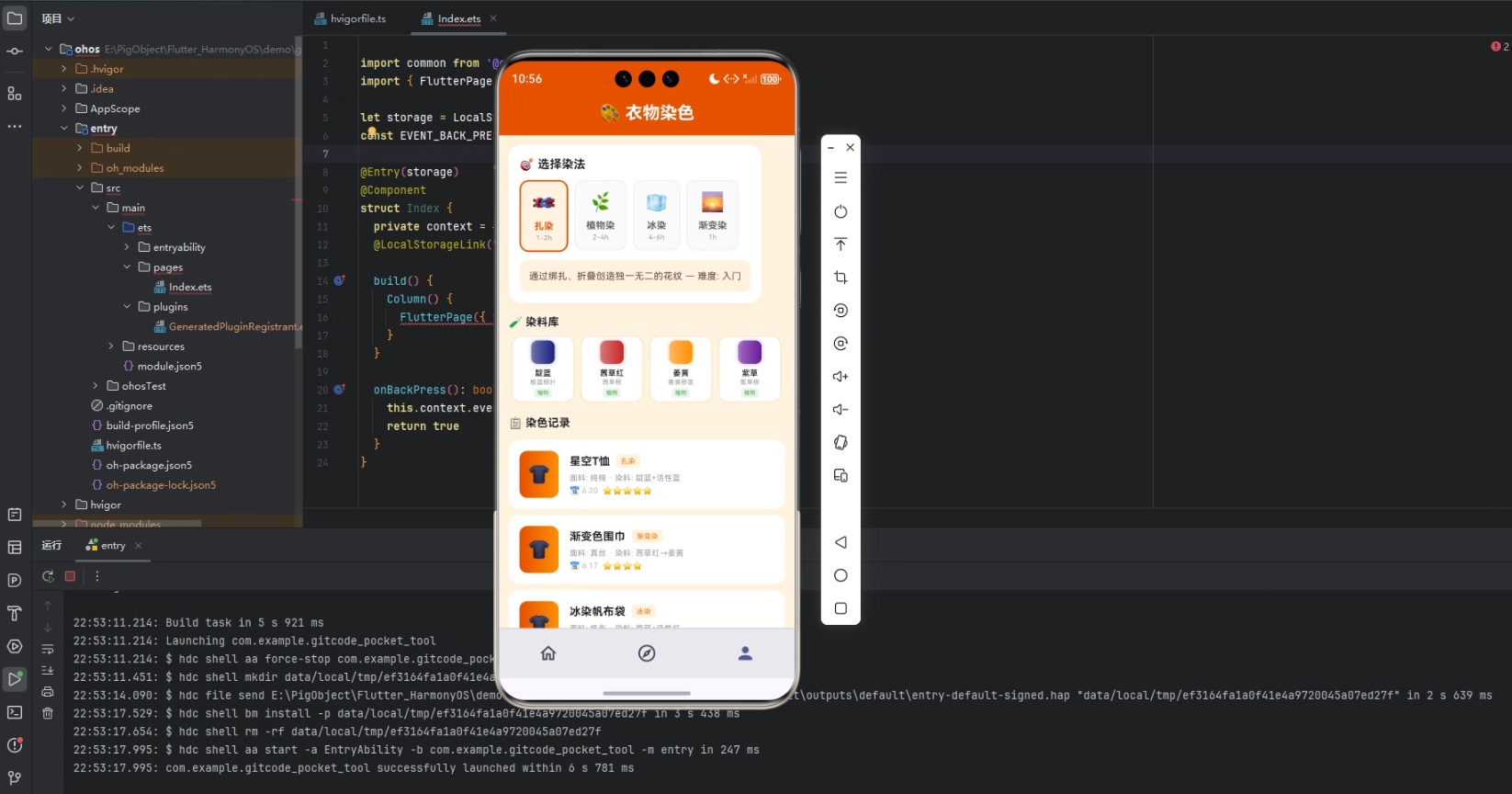
Task: Increase emulator volume
Action: point(841,377)
